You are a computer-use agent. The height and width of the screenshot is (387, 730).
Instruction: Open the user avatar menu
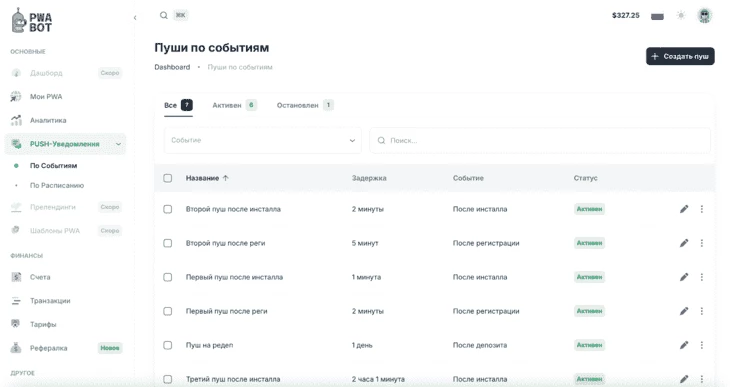(704, 15)
